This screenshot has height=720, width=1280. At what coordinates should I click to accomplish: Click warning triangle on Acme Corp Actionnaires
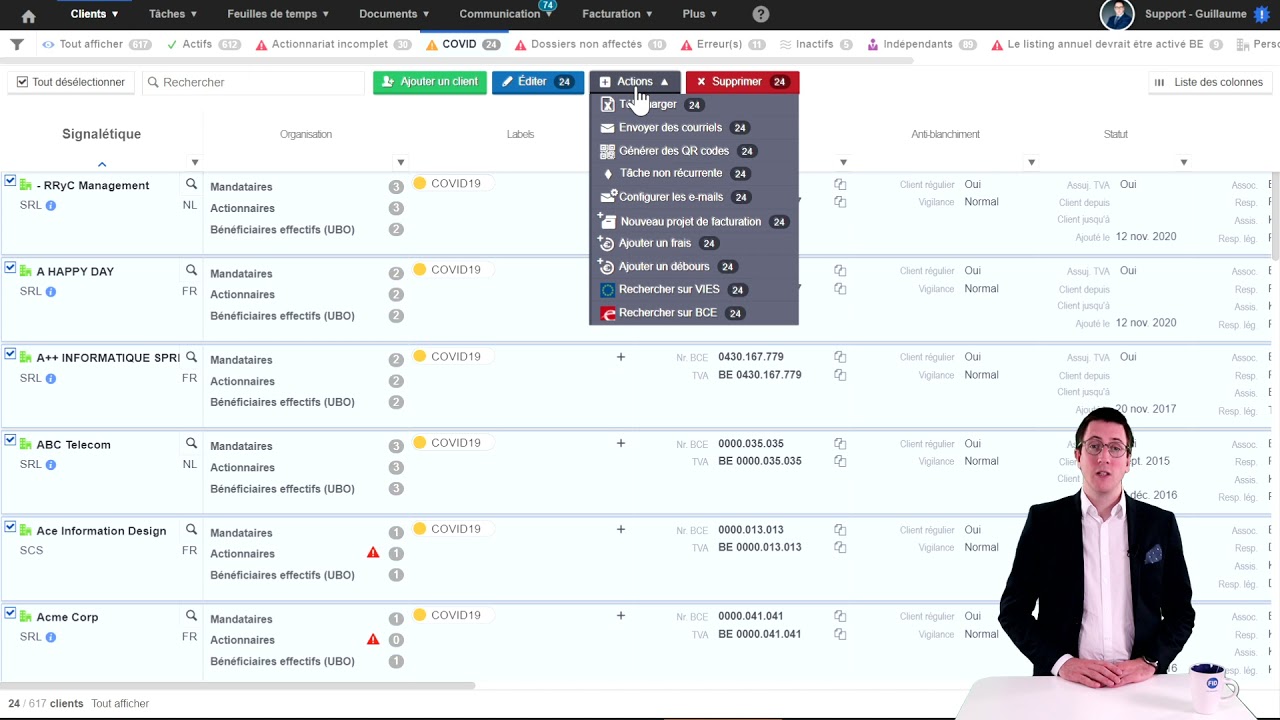point(373,639)
